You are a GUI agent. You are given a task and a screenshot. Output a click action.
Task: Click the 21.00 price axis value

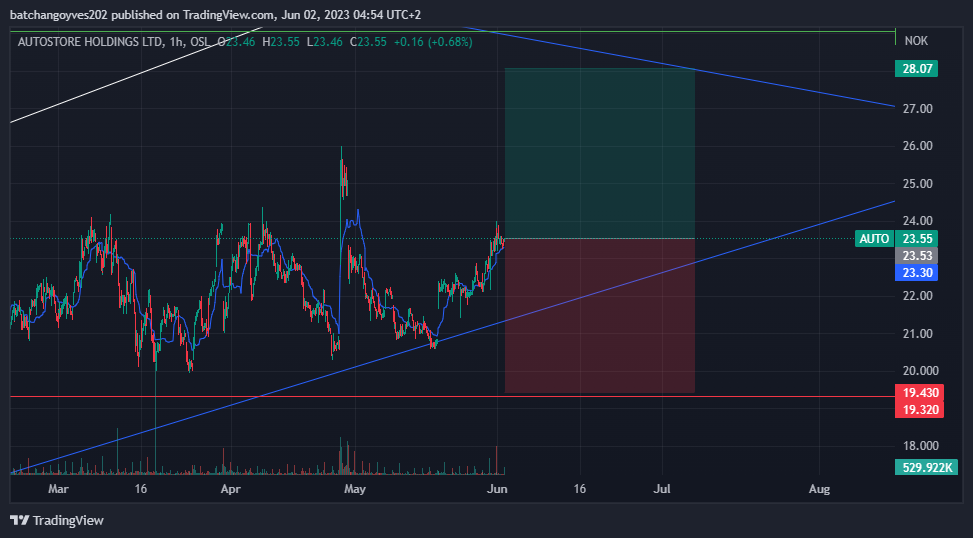(917, 334)
